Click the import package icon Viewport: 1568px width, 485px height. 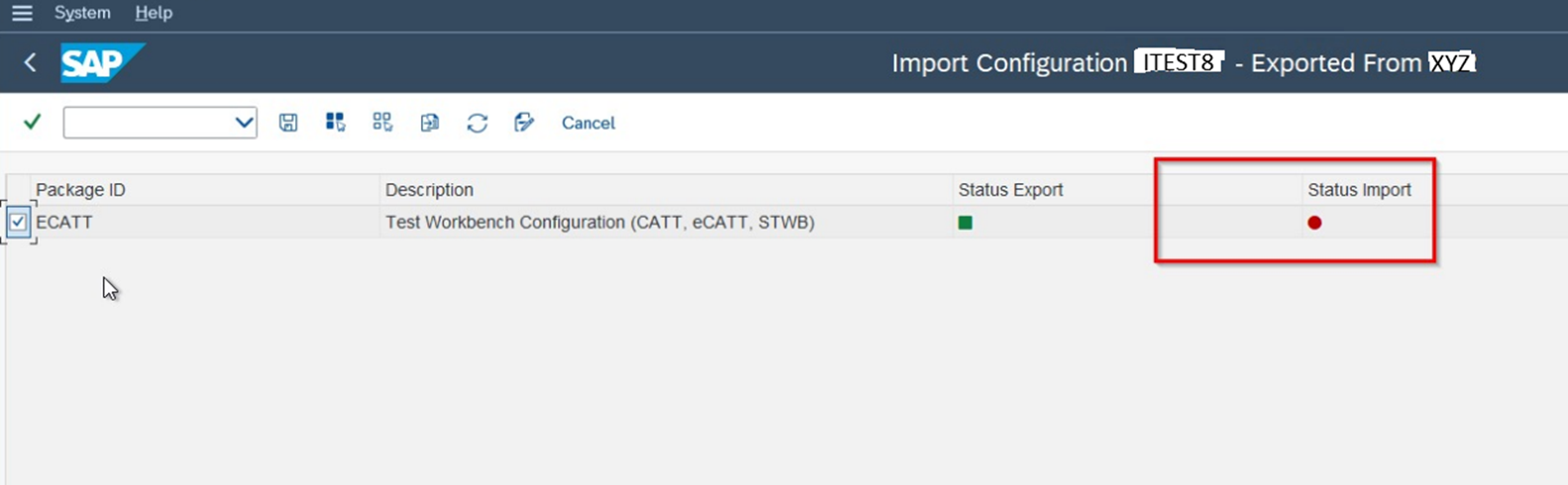(x=430, y=123)
